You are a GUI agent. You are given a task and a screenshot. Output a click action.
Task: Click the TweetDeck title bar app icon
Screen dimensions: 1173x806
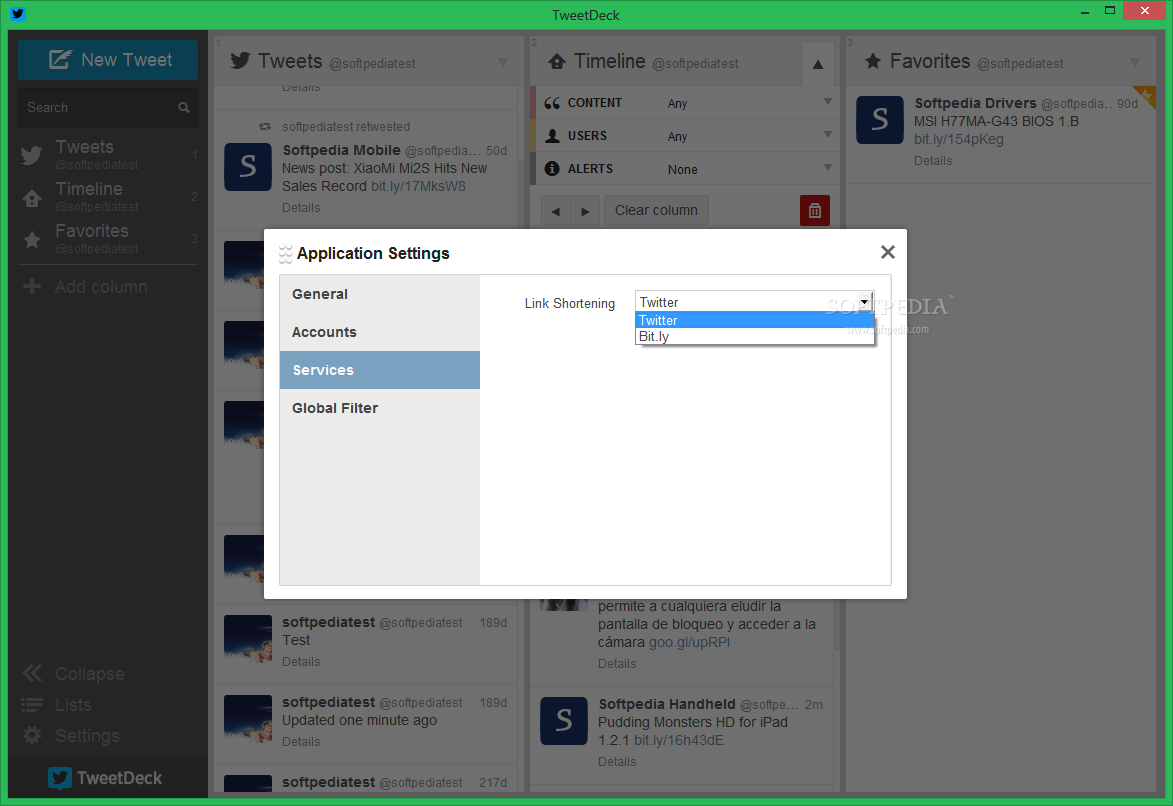tap(18, 13)
